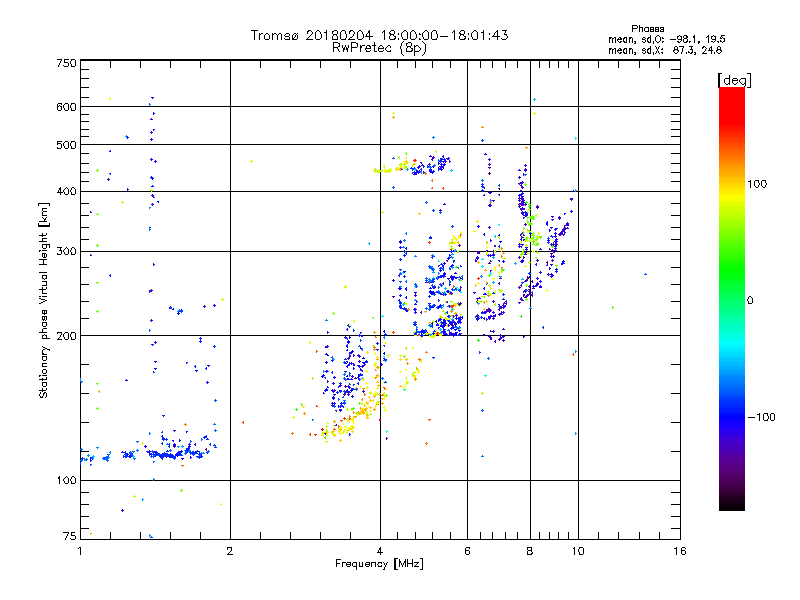
Task: Click the colorbar tick label '100' beside the color scale
Action: (757, 184)
